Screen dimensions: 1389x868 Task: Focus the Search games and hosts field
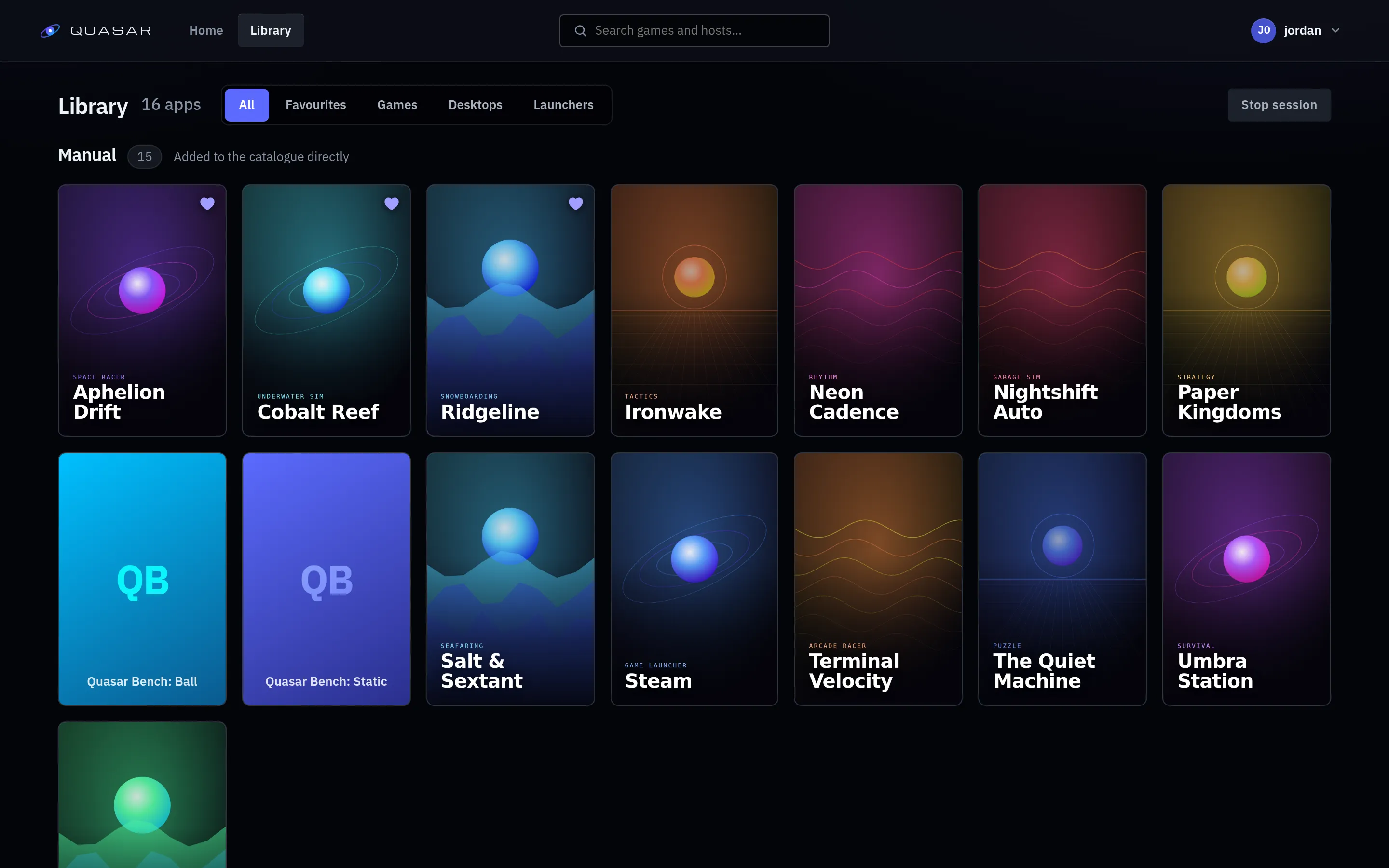click(x=694, y=31)
